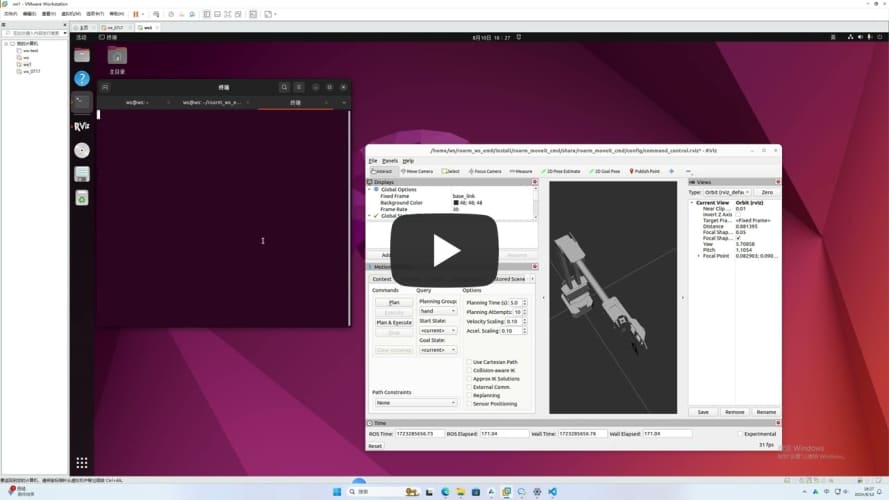
Task: Activate the Focus Camera tool
Action: 485,171
